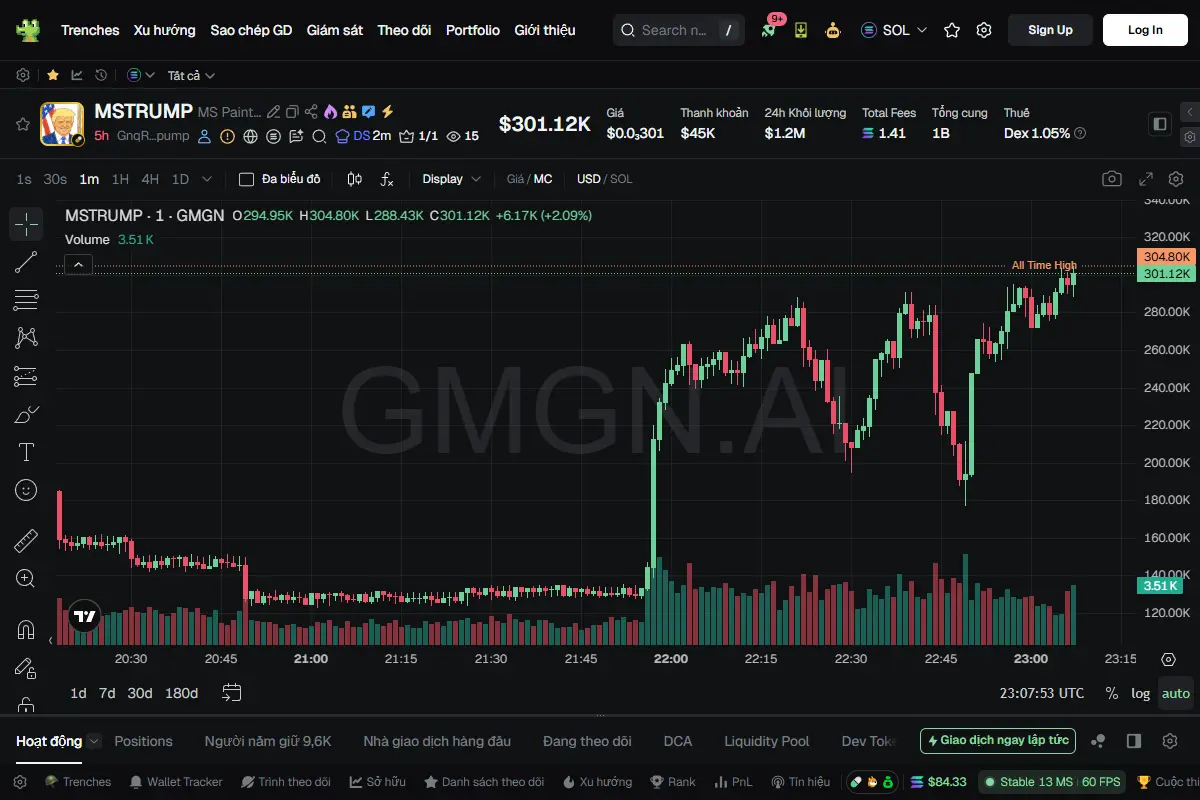Toggle the magnet snapping mode
The height and width of the screenshot is (800, 1200).
(26, 630)
